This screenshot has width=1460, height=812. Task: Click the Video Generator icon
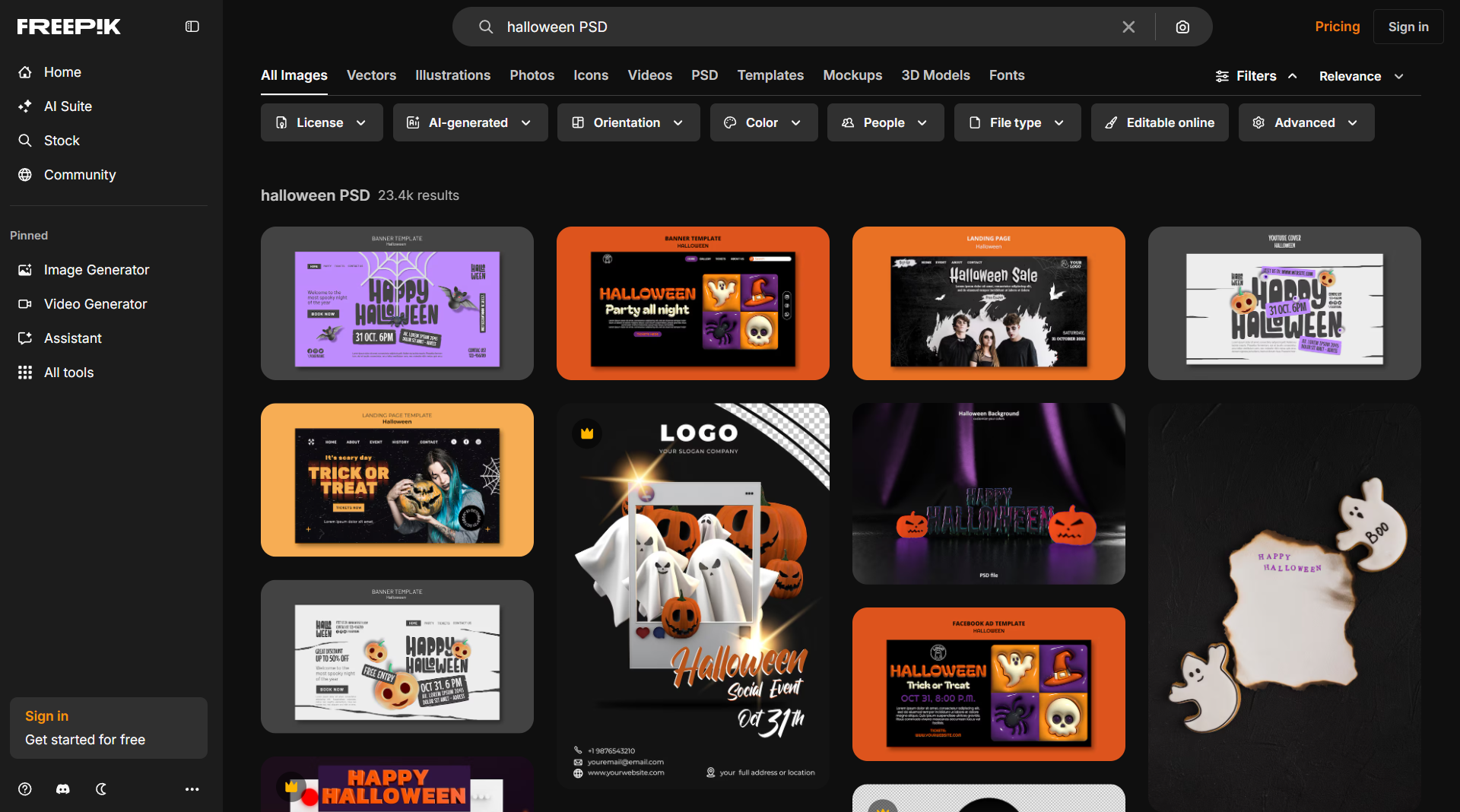pyautogui.click(x=25, y=304)
